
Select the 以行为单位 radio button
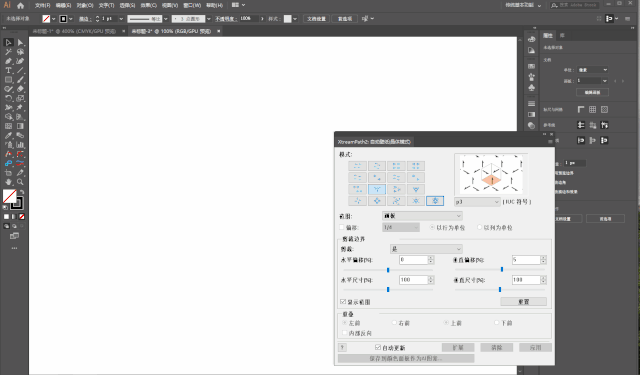pos(432,227)
